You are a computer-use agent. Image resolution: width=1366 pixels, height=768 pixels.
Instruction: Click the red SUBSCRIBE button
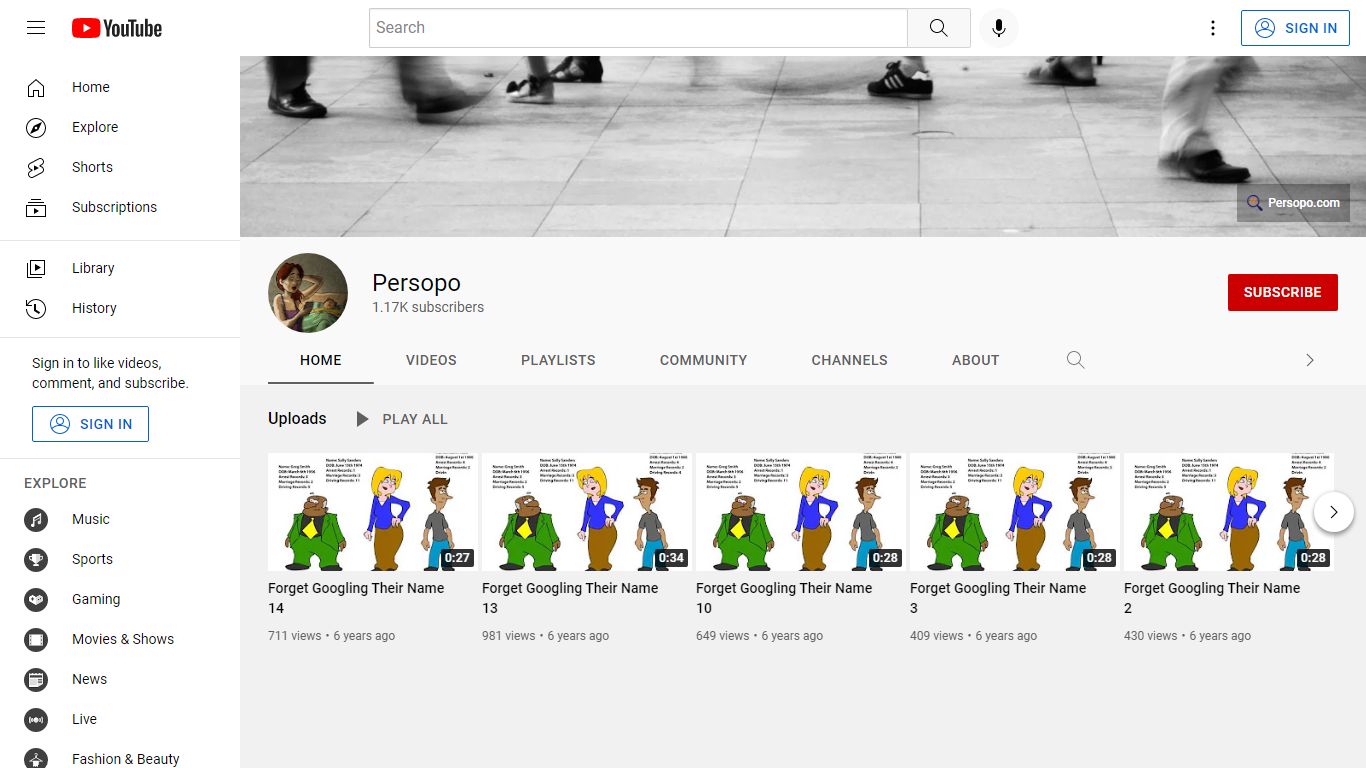[x=1282, y=292]
